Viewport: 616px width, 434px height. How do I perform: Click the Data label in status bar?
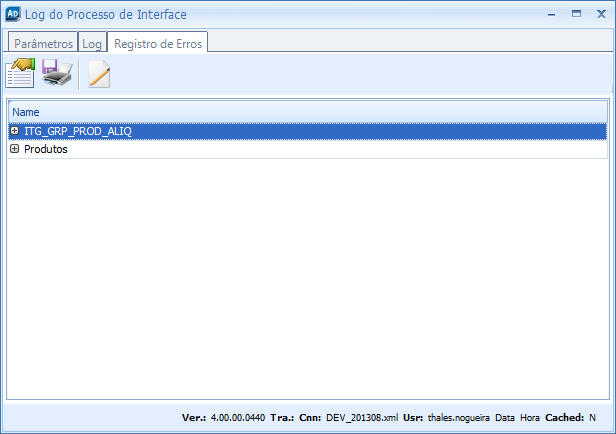505,418
